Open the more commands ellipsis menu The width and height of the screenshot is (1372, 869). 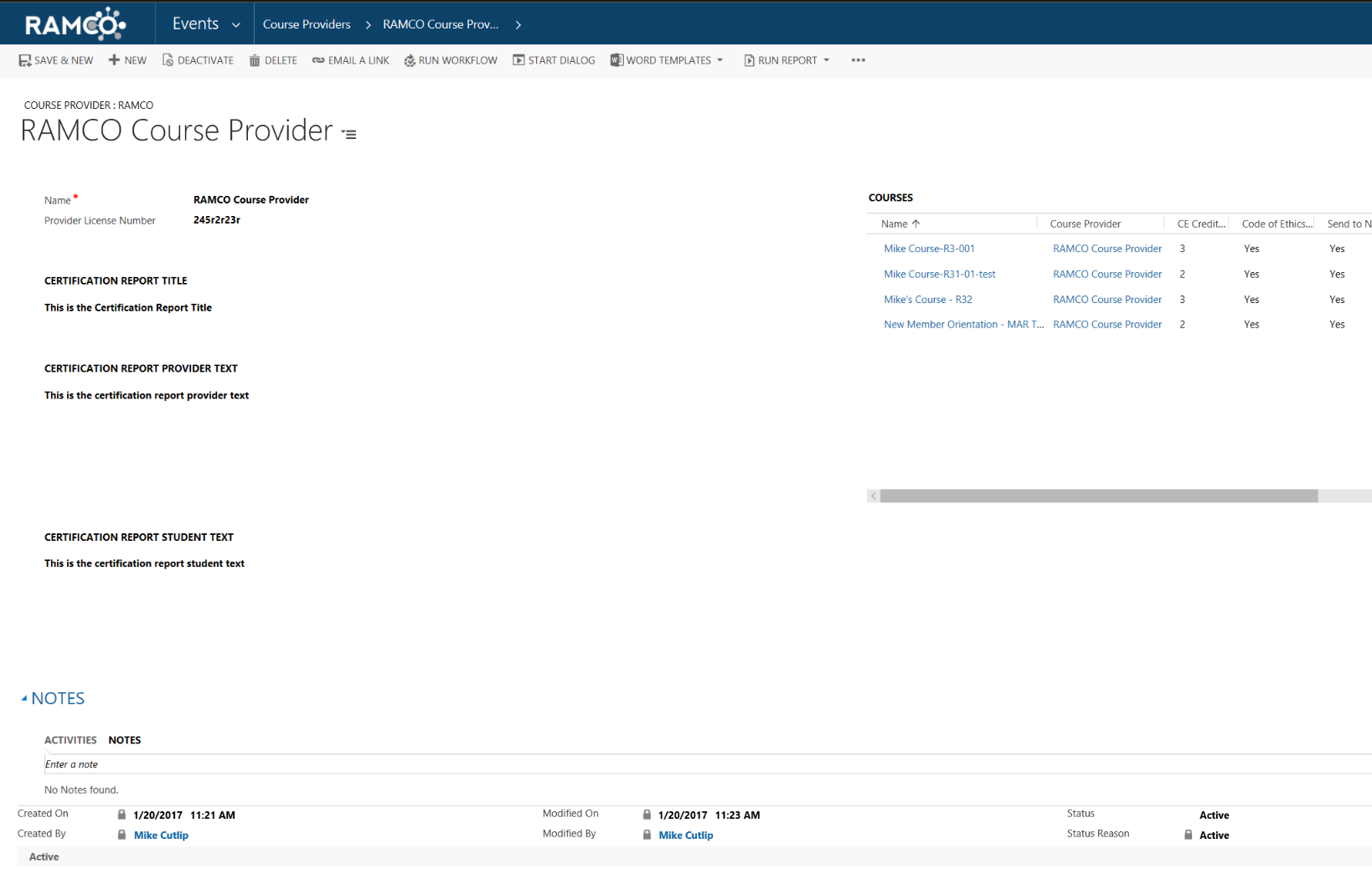tap(858, 60)
